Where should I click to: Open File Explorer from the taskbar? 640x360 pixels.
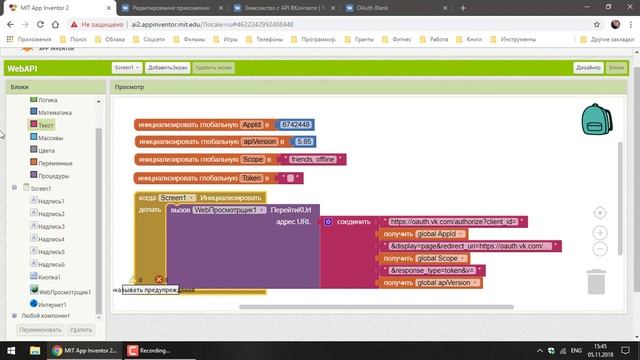(x=35, y=350)
